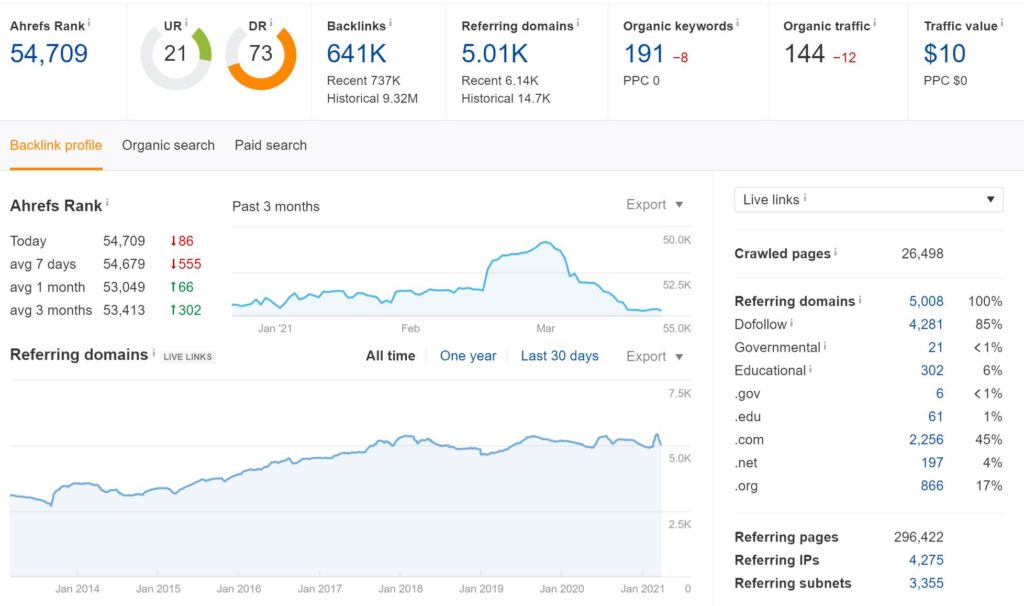The height and width of the screenshot is (606, 1024).
Task: Open .com count 2,256 link
Action: point(926,439)
